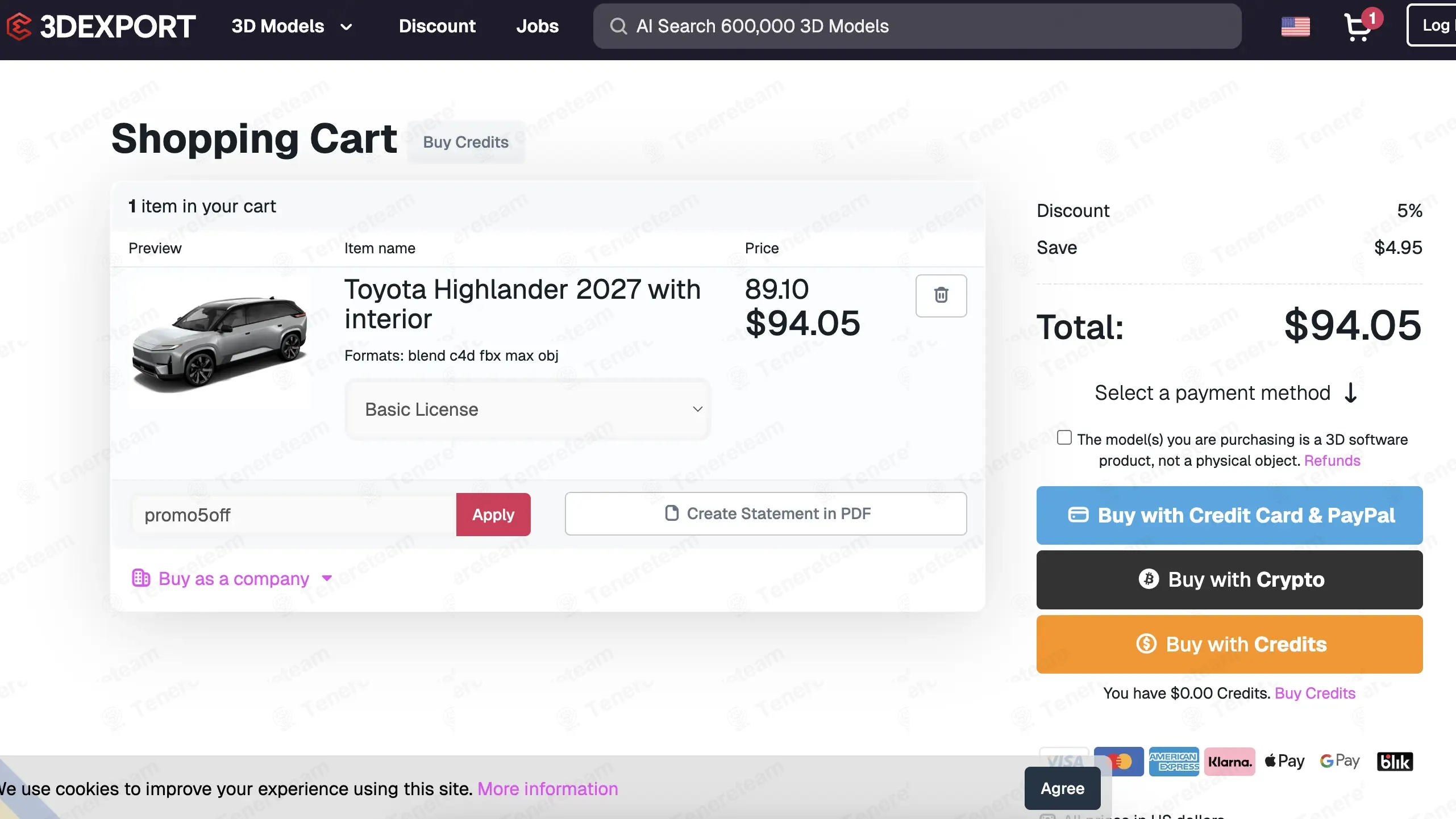This screenshot has width=1456, height=819.
Task: Pay using Buy with Credit Card & PayPal
Action: [1229, 515]
